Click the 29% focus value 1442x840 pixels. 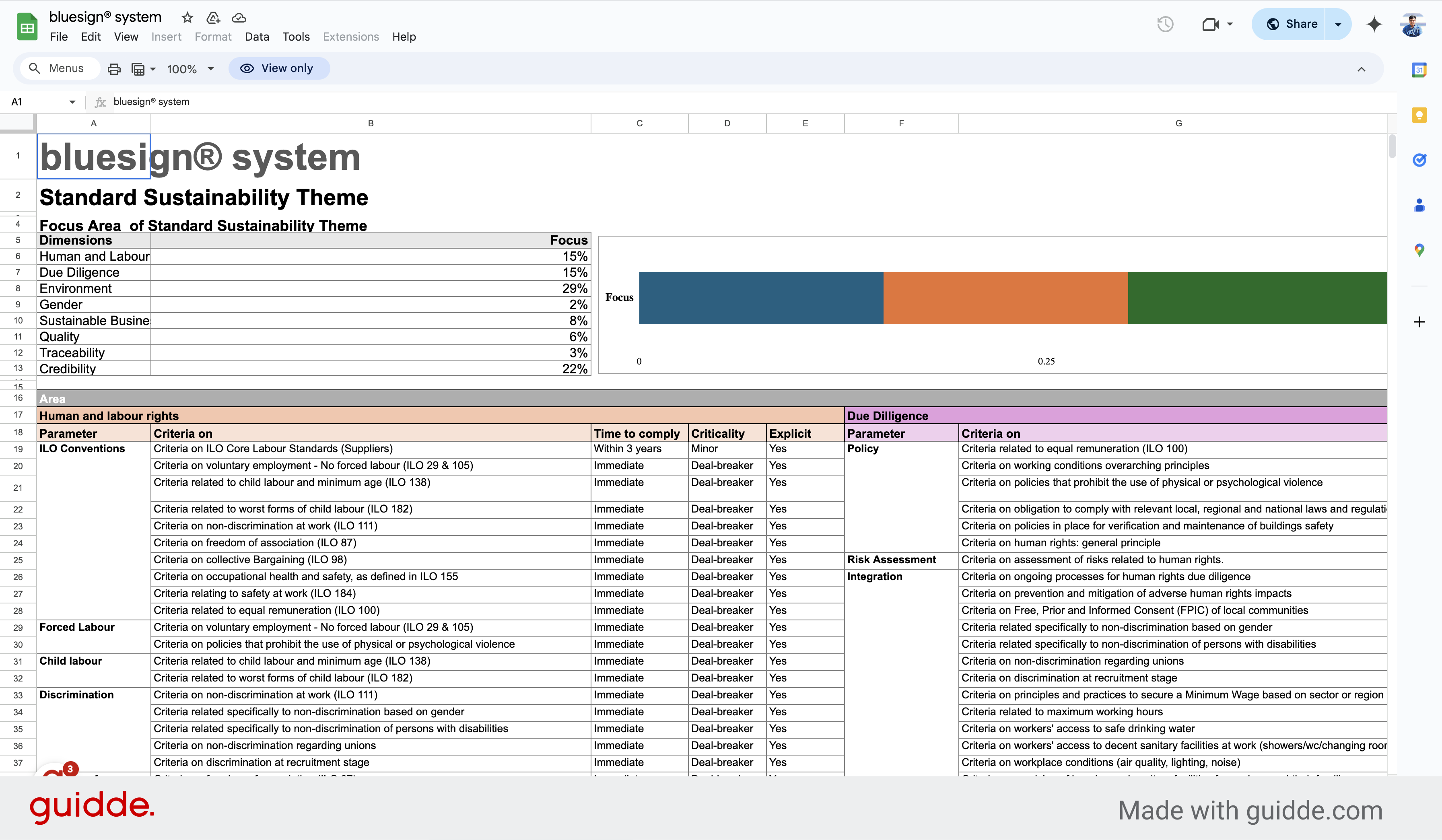click(574, 288)
